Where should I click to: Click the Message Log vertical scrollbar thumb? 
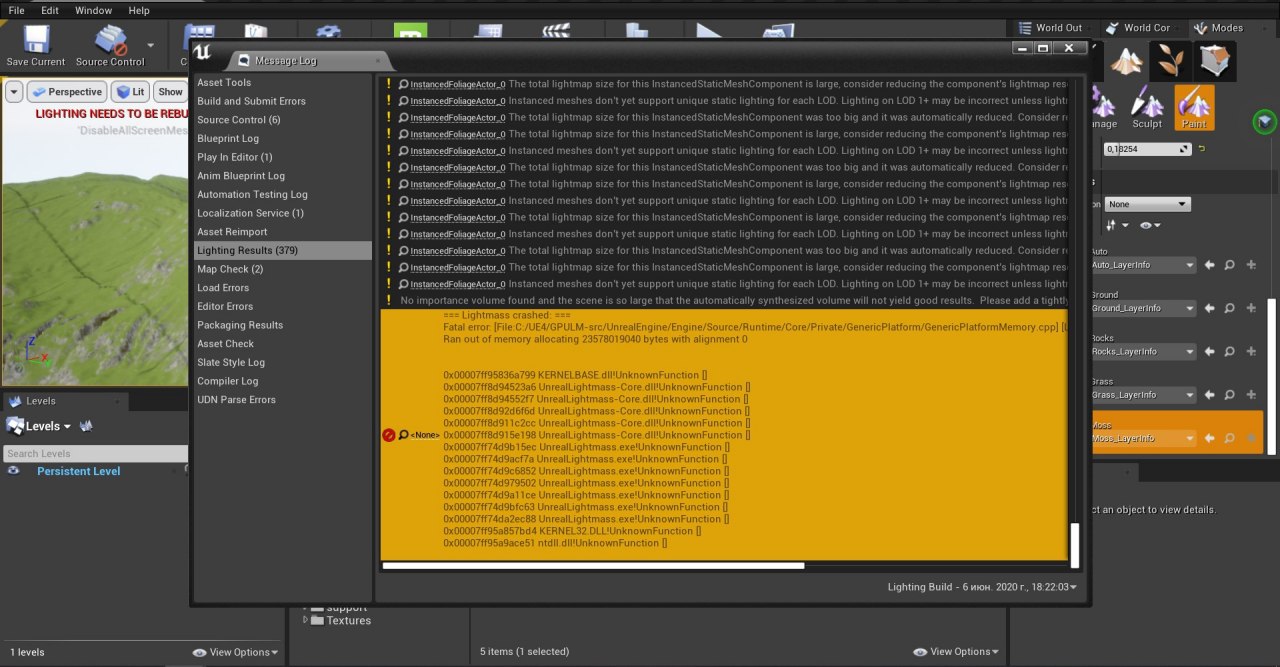point(1075,544)
